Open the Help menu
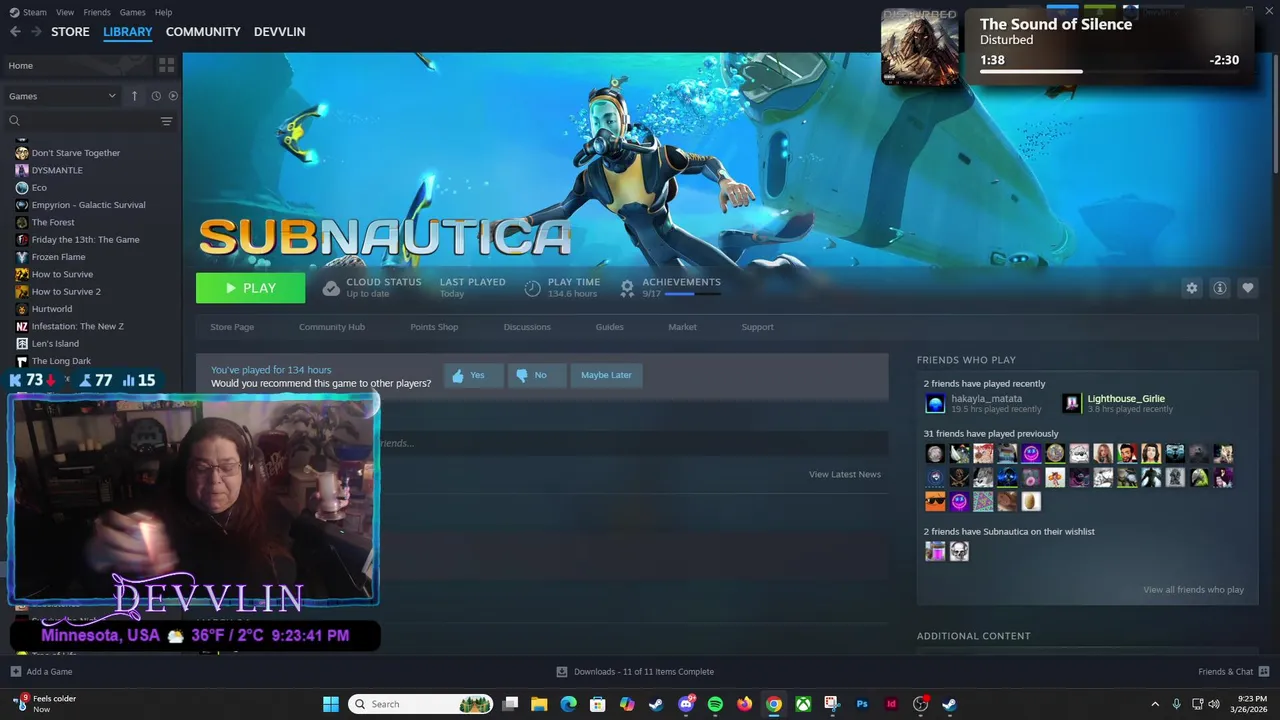Image resolution: width=1280 pixels, height=720 pixels. pos(164,12)
